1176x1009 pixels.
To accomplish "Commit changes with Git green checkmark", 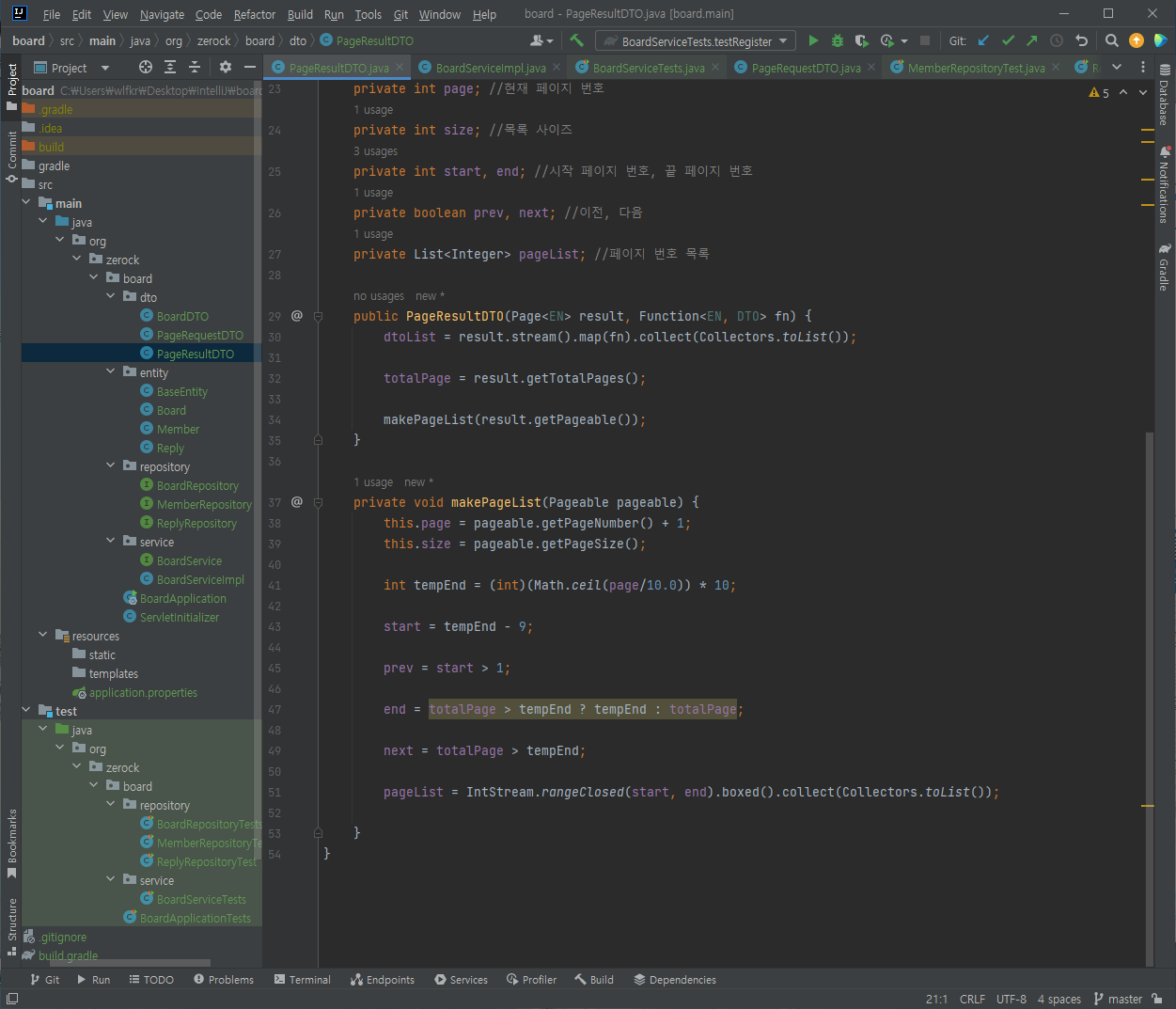I will tap(1008, 40).
